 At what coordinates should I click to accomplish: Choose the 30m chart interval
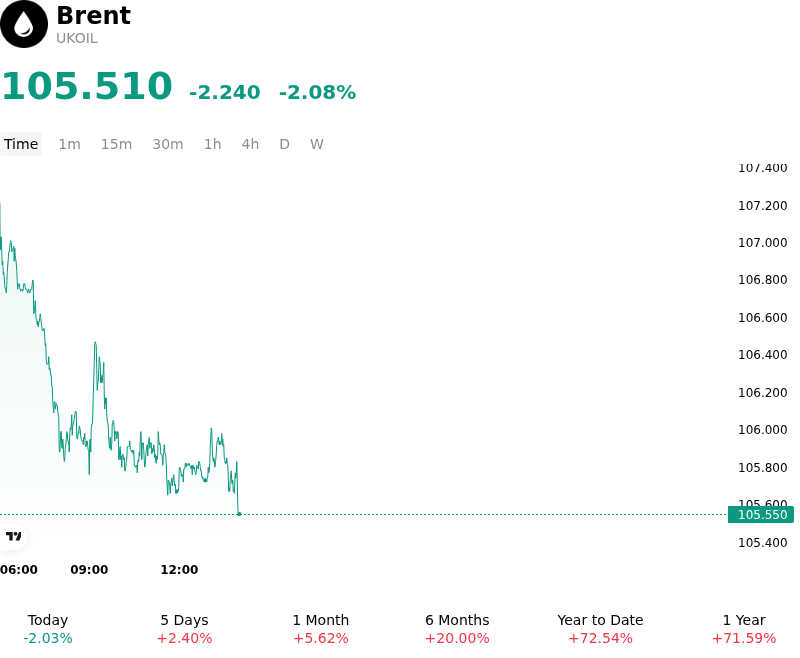coord(167,144)
